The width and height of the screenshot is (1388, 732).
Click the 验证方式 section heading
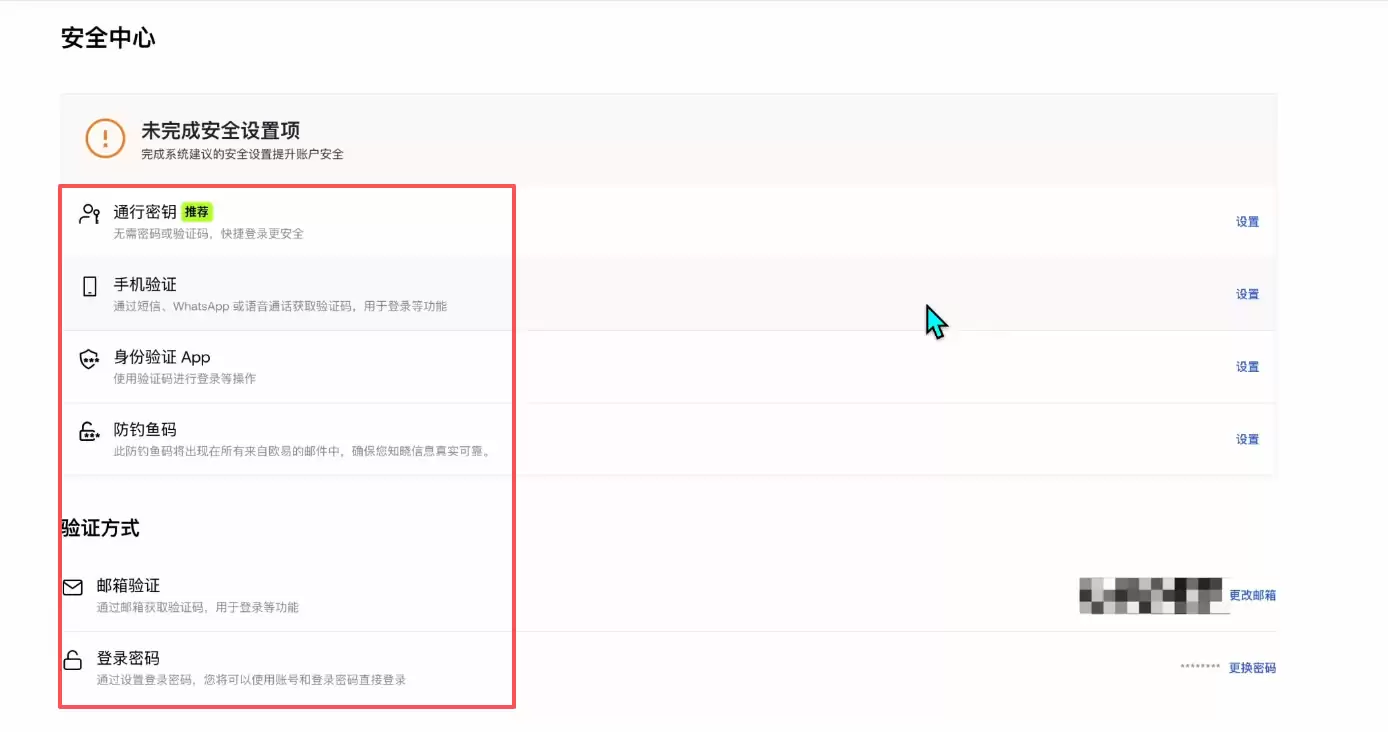tap(100, 528)
